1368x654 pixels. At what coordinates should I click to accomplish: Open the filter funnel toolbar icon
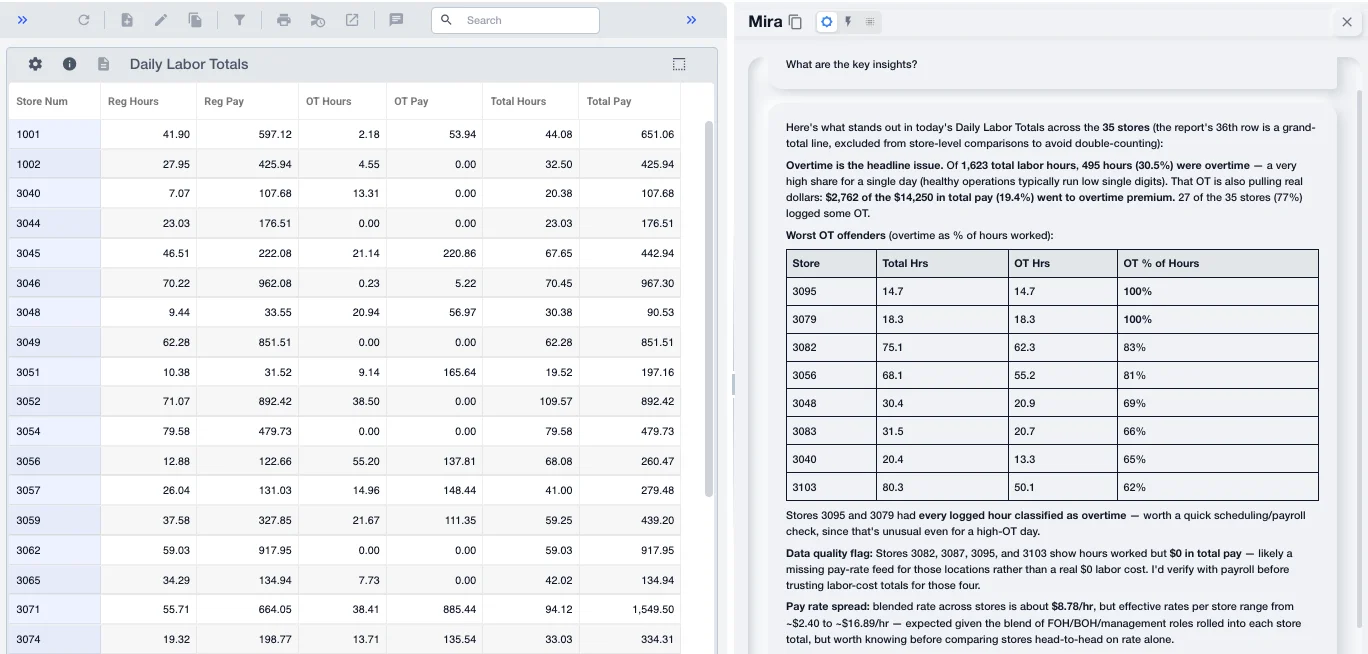click(x=239, y=20)
